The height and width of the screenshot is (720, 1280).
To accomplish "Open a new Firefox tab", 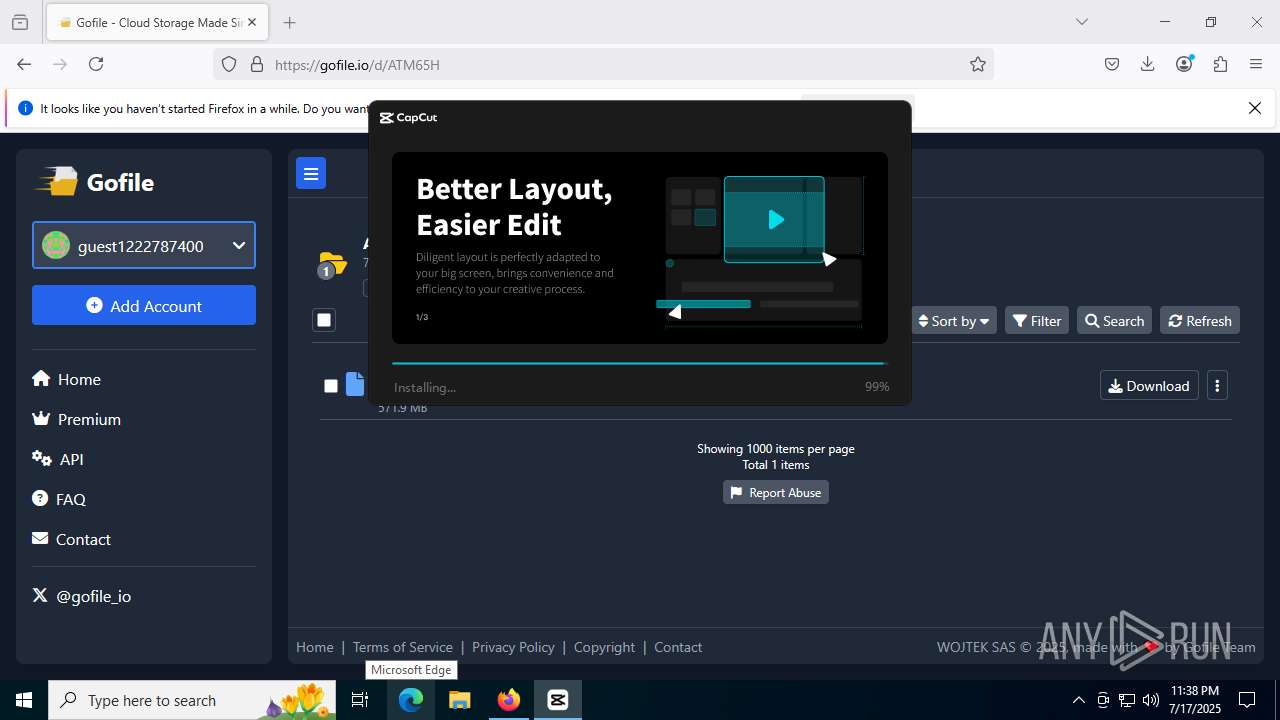I will pyautogui.click(x=289, y=22).
